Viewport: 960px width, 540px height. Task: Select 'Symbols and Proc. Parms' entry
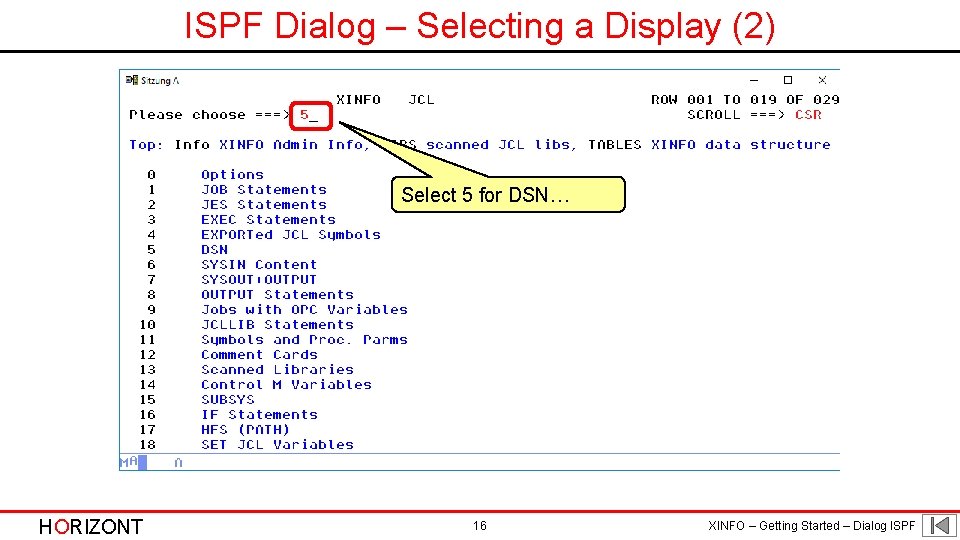tap(304, 340)
